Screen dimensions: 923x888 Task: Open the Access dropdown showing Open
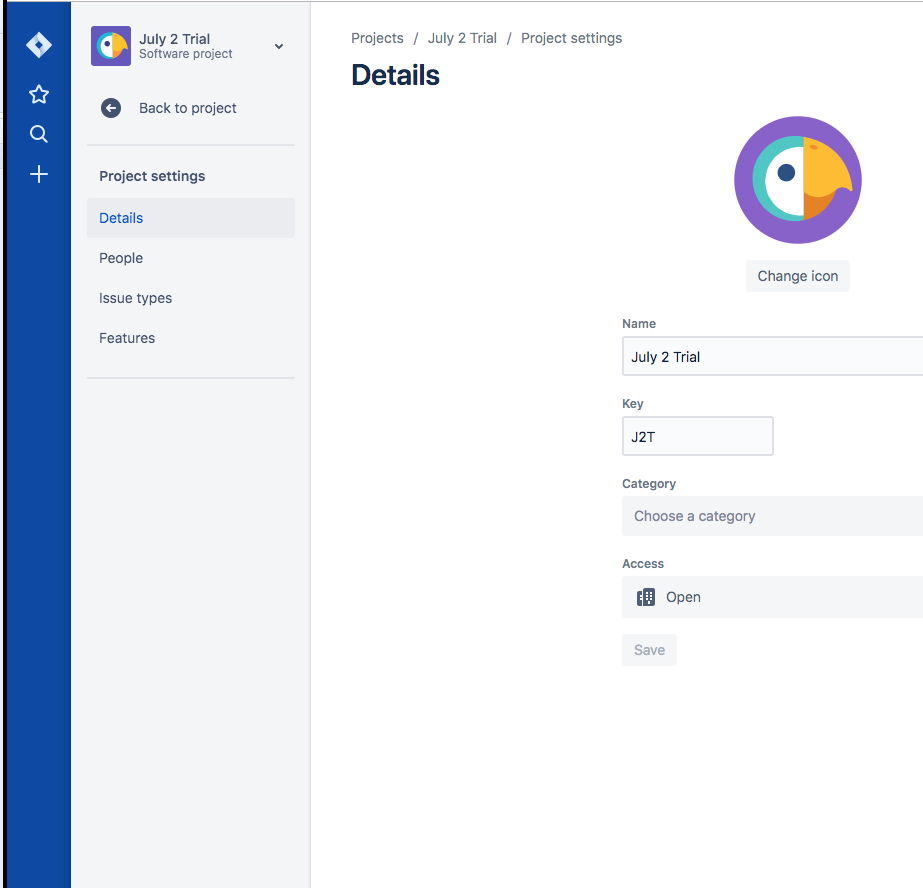coord(772,597)
